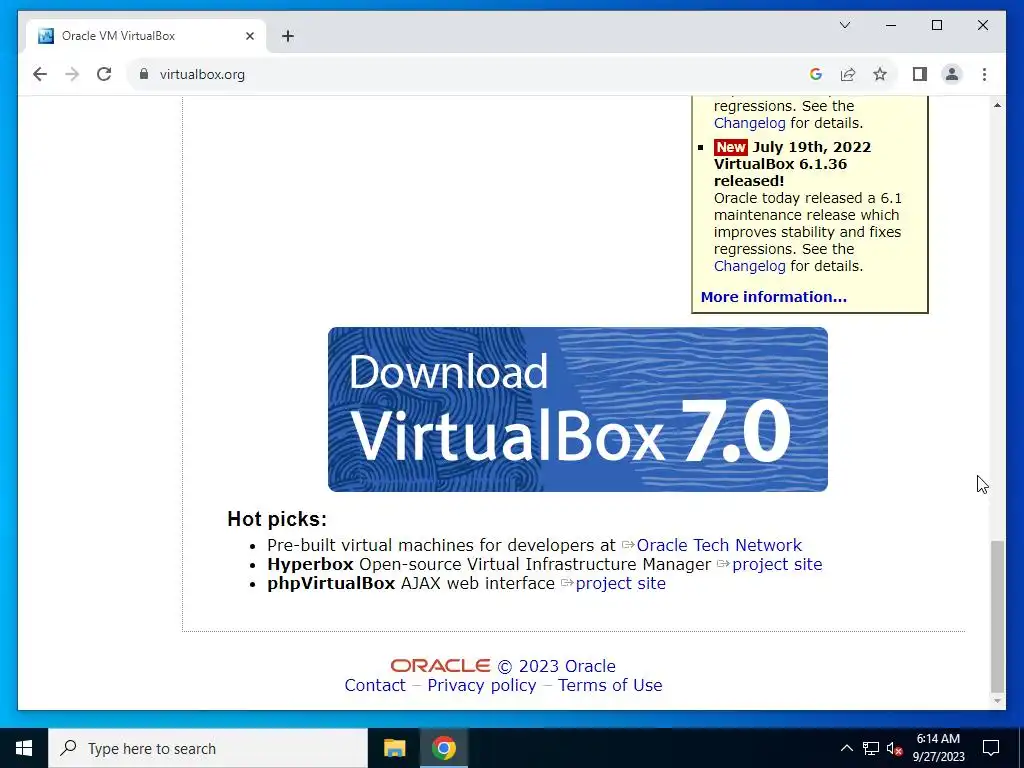Click the forward navigation arrow
Image resolution: width=1024 pixels, height=768 pixels.
point(72,74)
